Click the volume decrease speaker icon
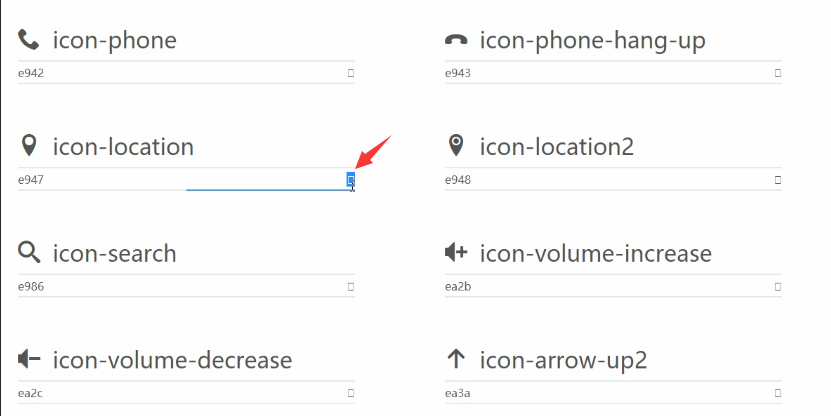Viewport: 831px width, 416px height. [x=29, y=359]
